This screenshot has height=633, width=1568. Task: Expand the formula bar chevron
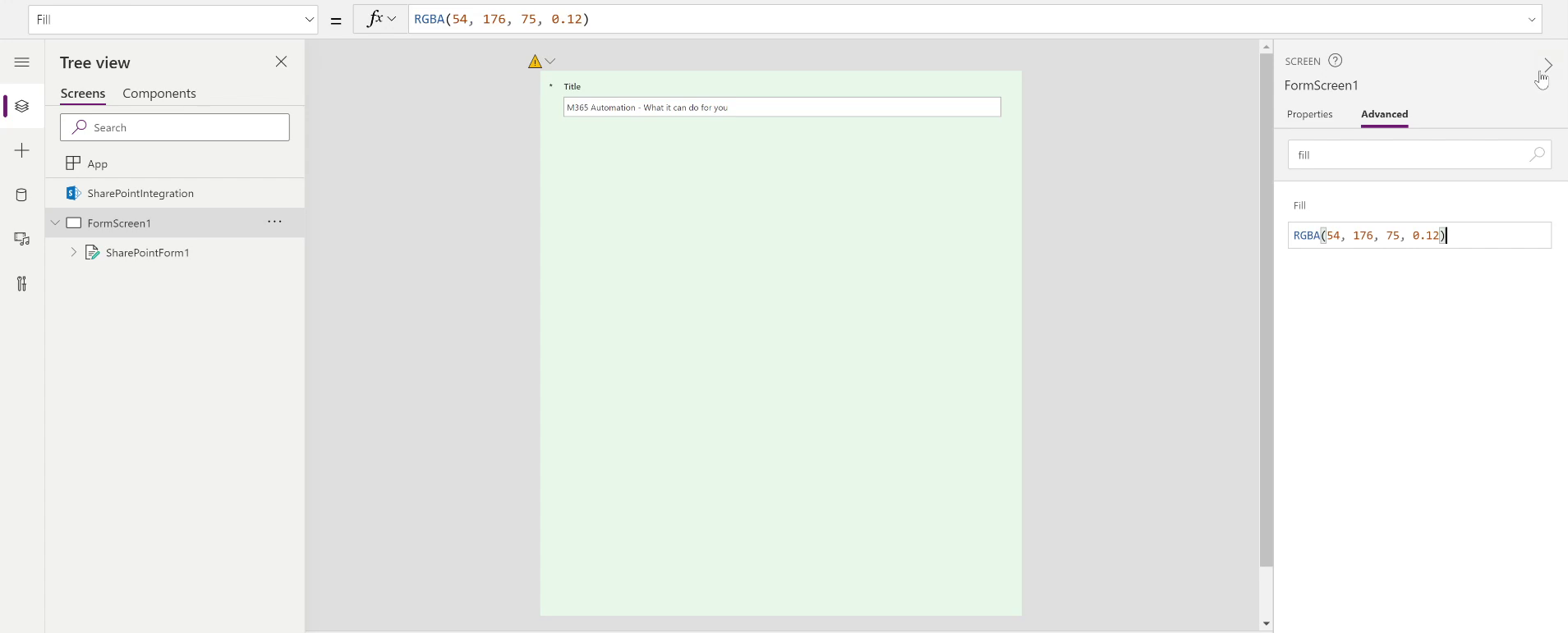coord(1532,20)
